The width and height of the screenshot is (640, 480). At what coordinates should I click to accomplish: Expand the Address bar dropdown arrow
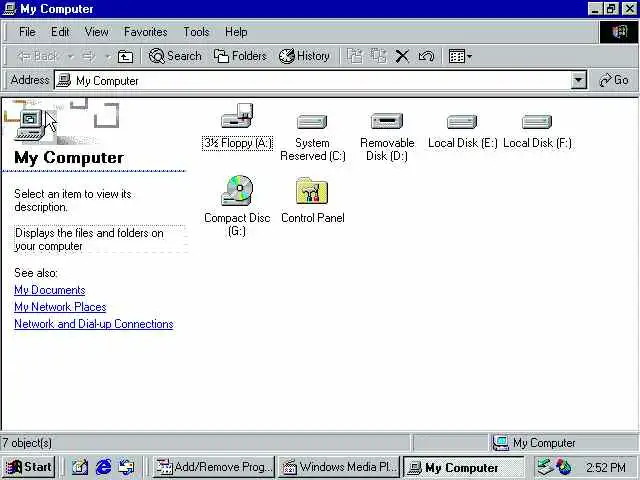coord(578,80)
